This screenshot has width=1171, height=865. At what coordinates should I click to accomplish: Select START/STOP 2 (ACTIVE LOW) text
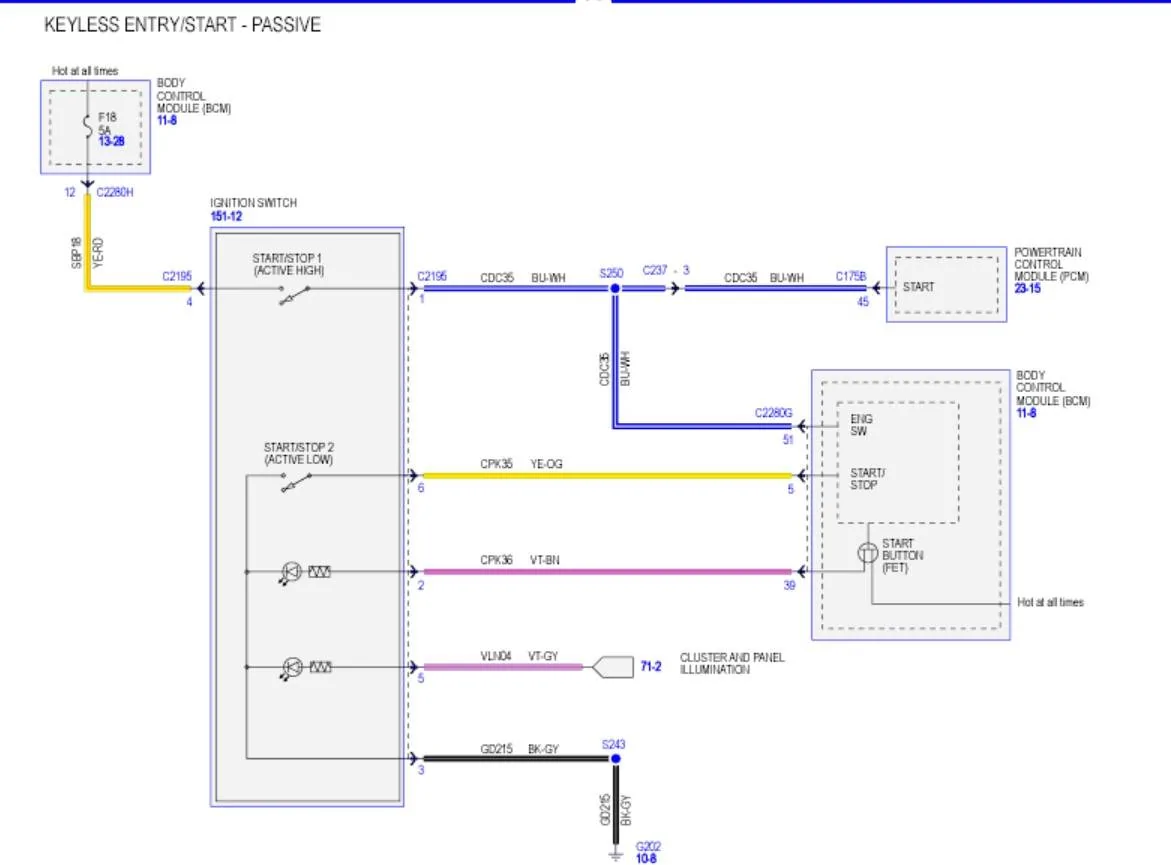[x=299, y=453]
